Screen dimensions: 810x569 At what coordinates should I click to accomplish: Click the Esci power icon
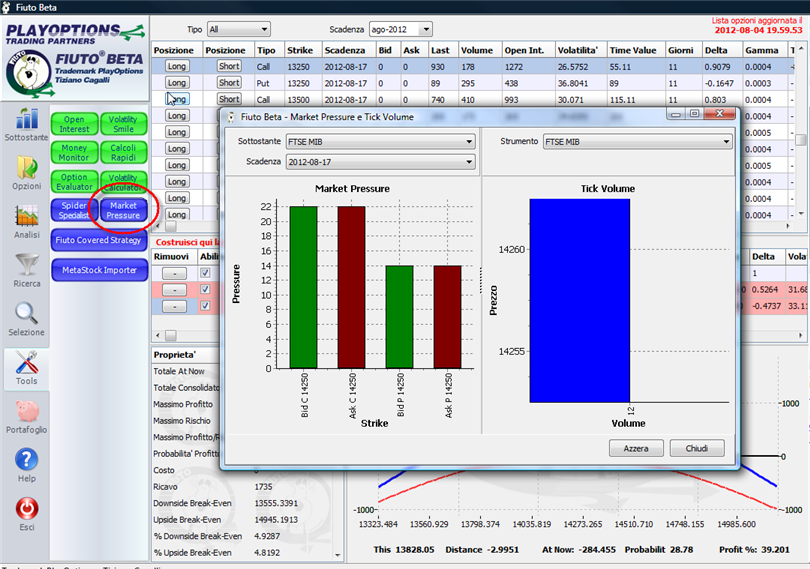tap(27, 508)
